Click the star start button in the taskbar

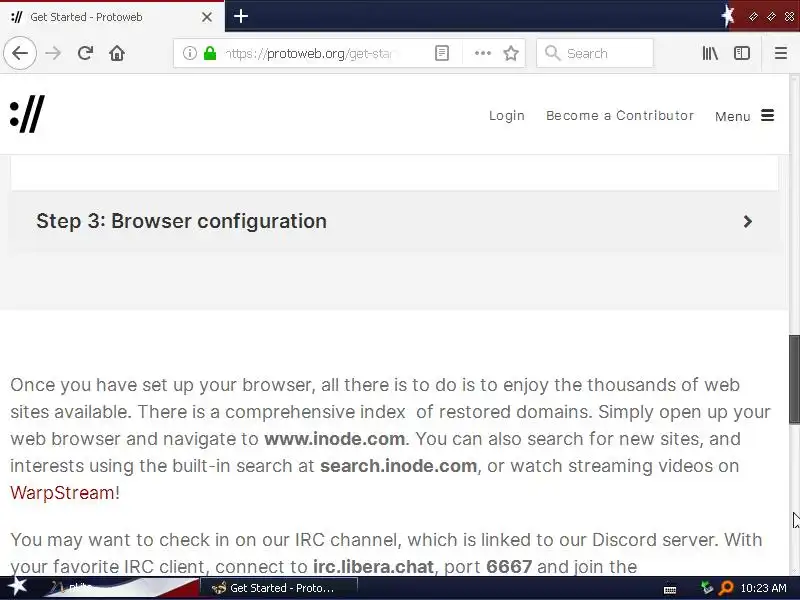17,586
